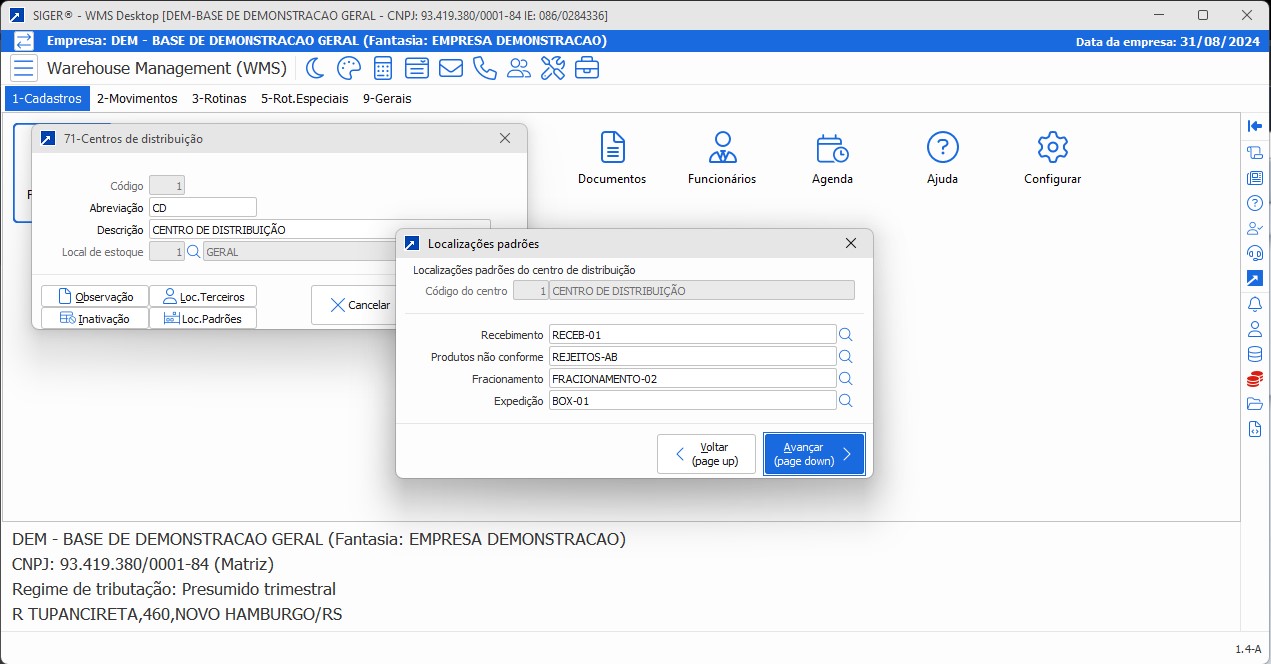Open the color theme palette
Viewport: 1271px width, 664px height.
348,68
